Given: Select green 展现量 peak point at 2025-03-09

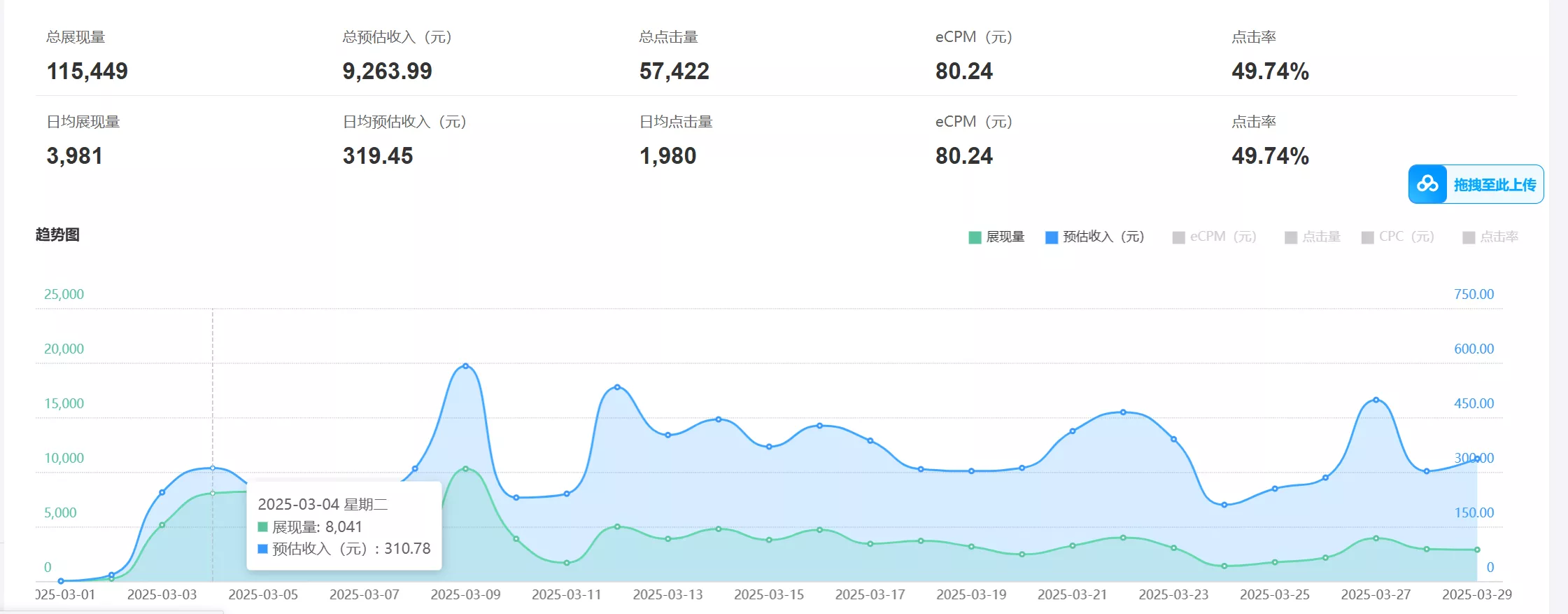Looking at the screenshot, I should 465,469.
